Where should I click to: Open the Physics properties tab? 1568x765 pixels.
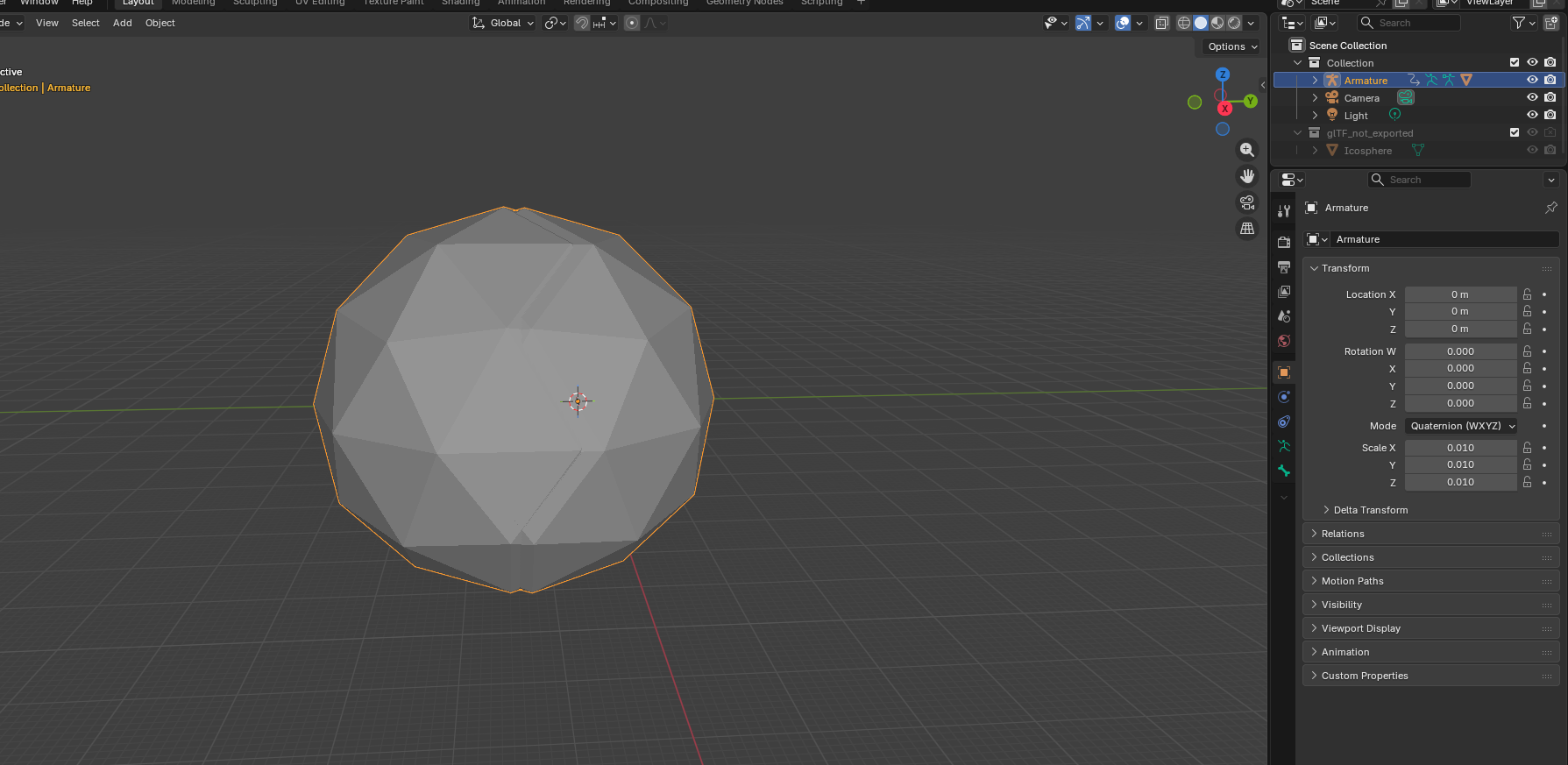(x=1284, y=397)
